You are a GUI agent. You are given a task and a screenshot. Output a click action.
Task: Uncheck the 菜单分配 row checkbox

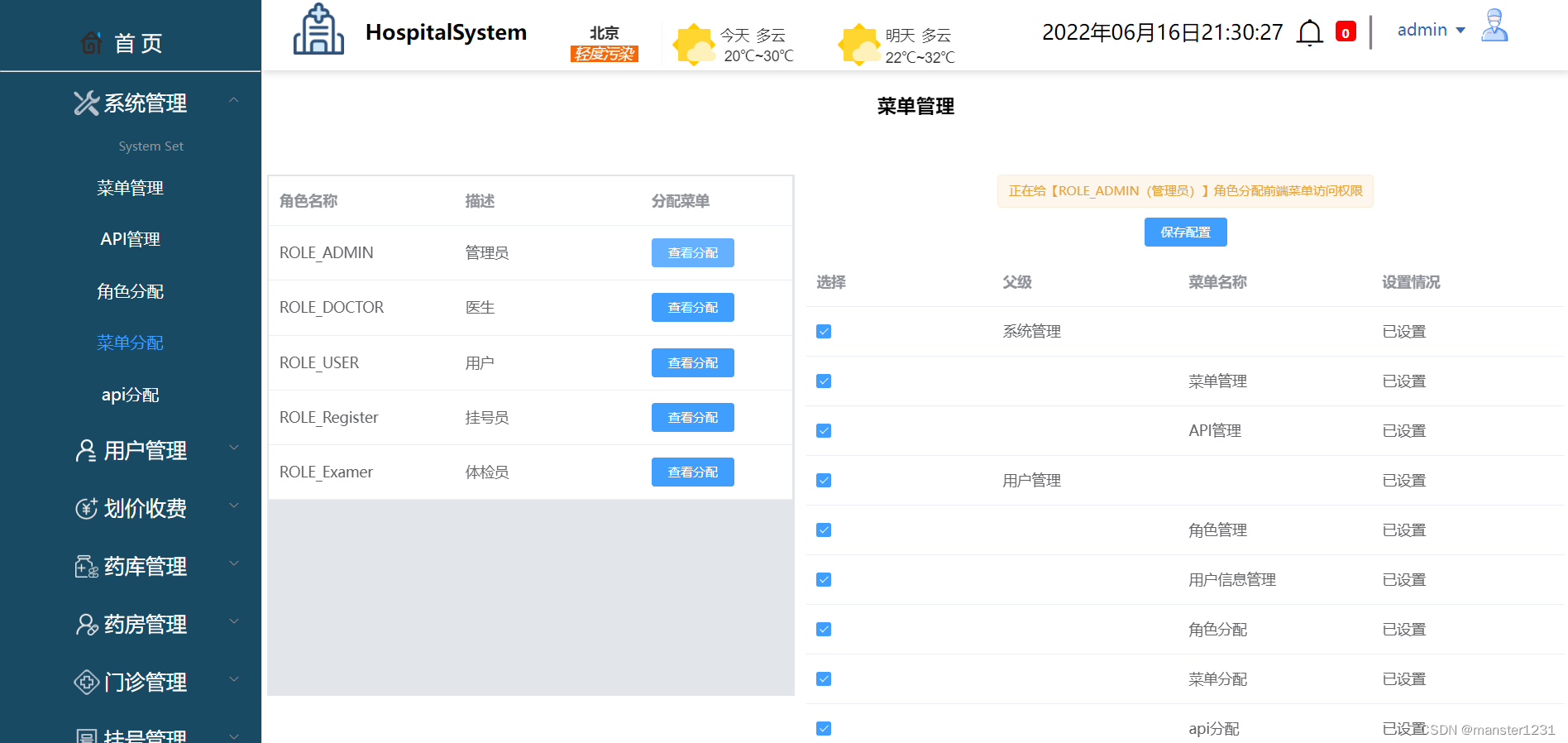click(x=824, y=679)
